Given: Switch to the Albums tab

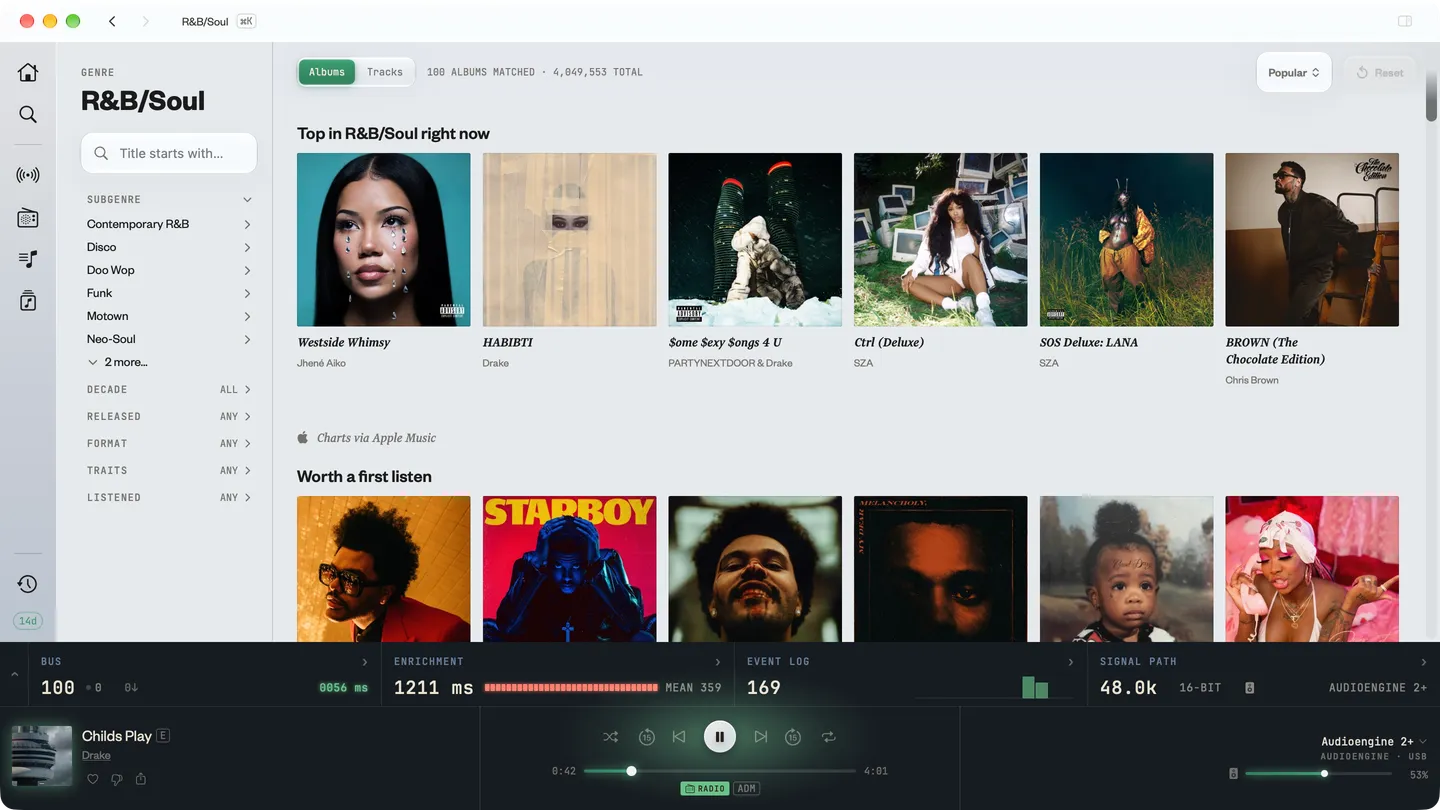Looking at the screenshot, I should tap(327, 72).
